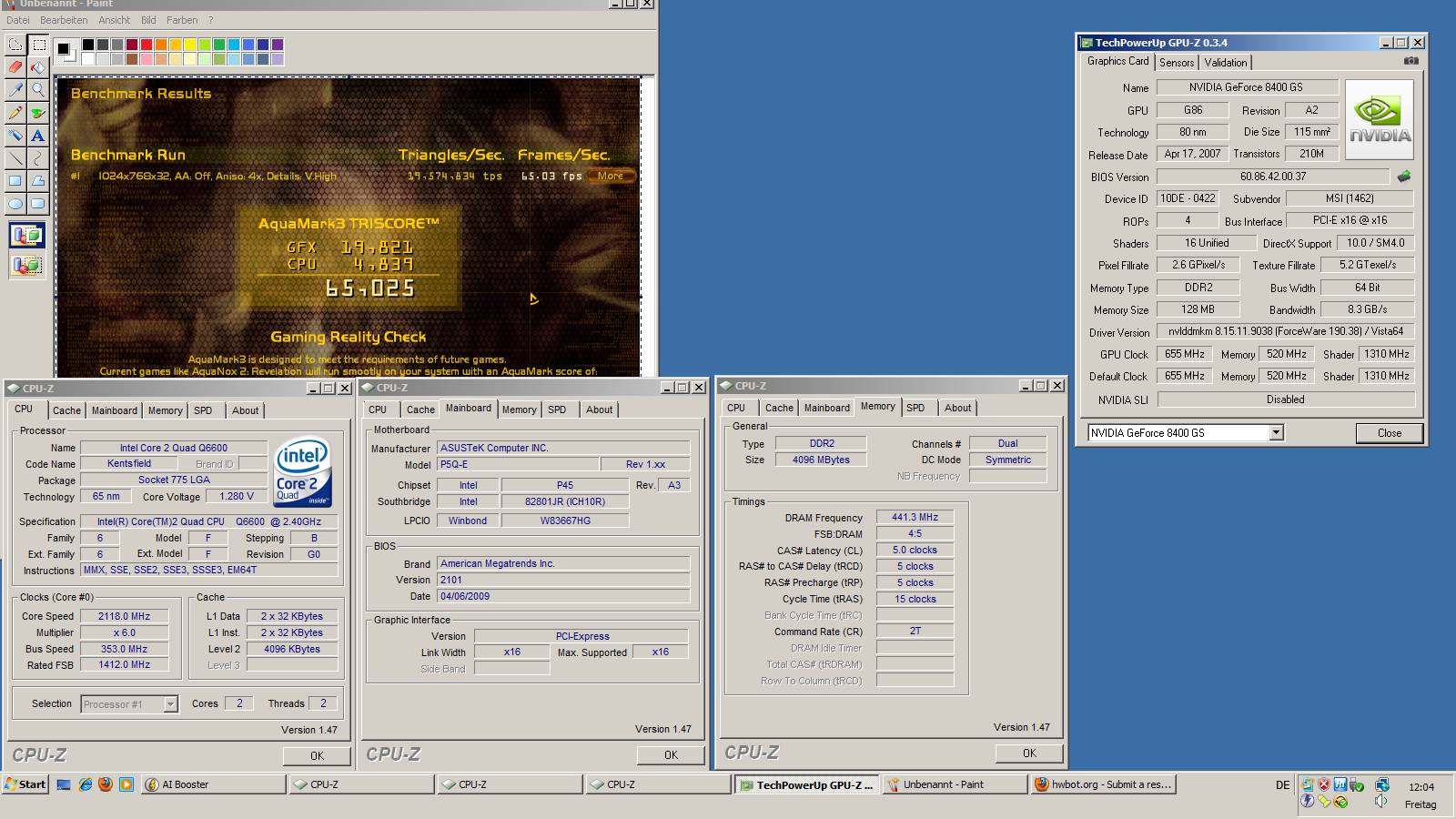This screenshot has width=1456, height=819.
Task: Click the Core Speed value 2118.0 MHz
Action: pyautogui.click(x=125, y=616)
